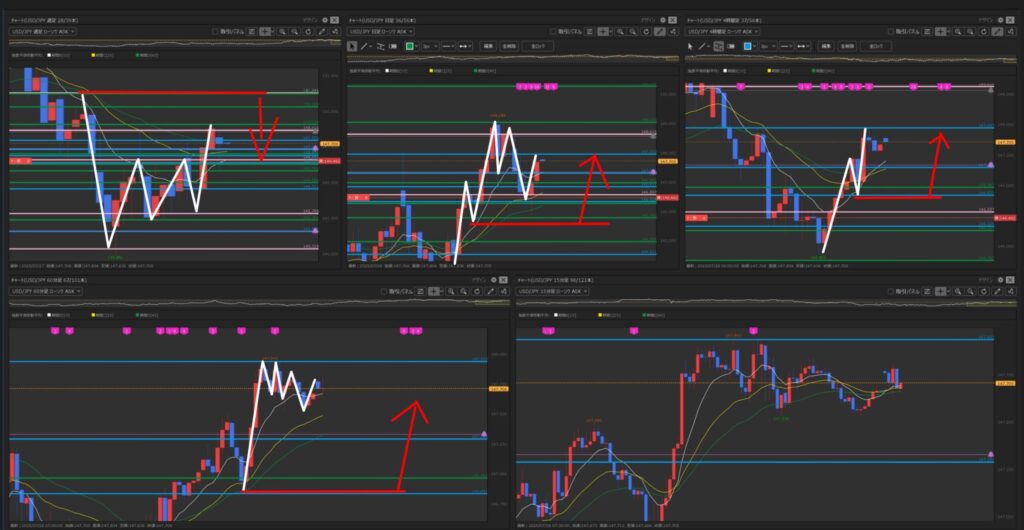Refresh the daily USD/JPY chart

point(646,31)
